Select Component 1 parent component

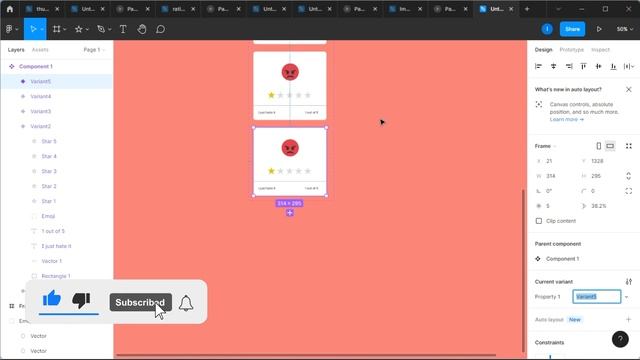click(562, 259)
